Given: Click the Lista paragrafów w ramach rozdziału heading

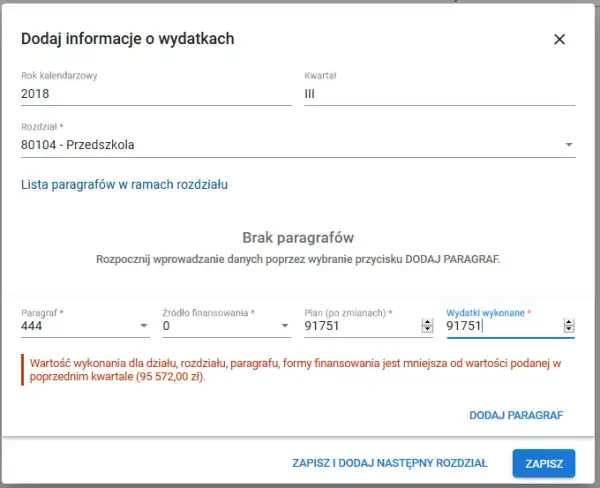Looking at the screenshot, I should pos(124,184).
